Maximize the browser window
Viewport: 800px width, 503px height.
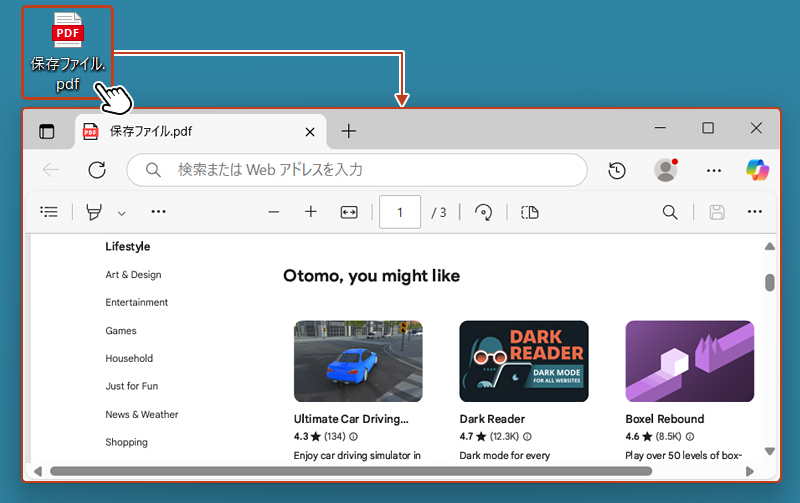tap(708, 128)
